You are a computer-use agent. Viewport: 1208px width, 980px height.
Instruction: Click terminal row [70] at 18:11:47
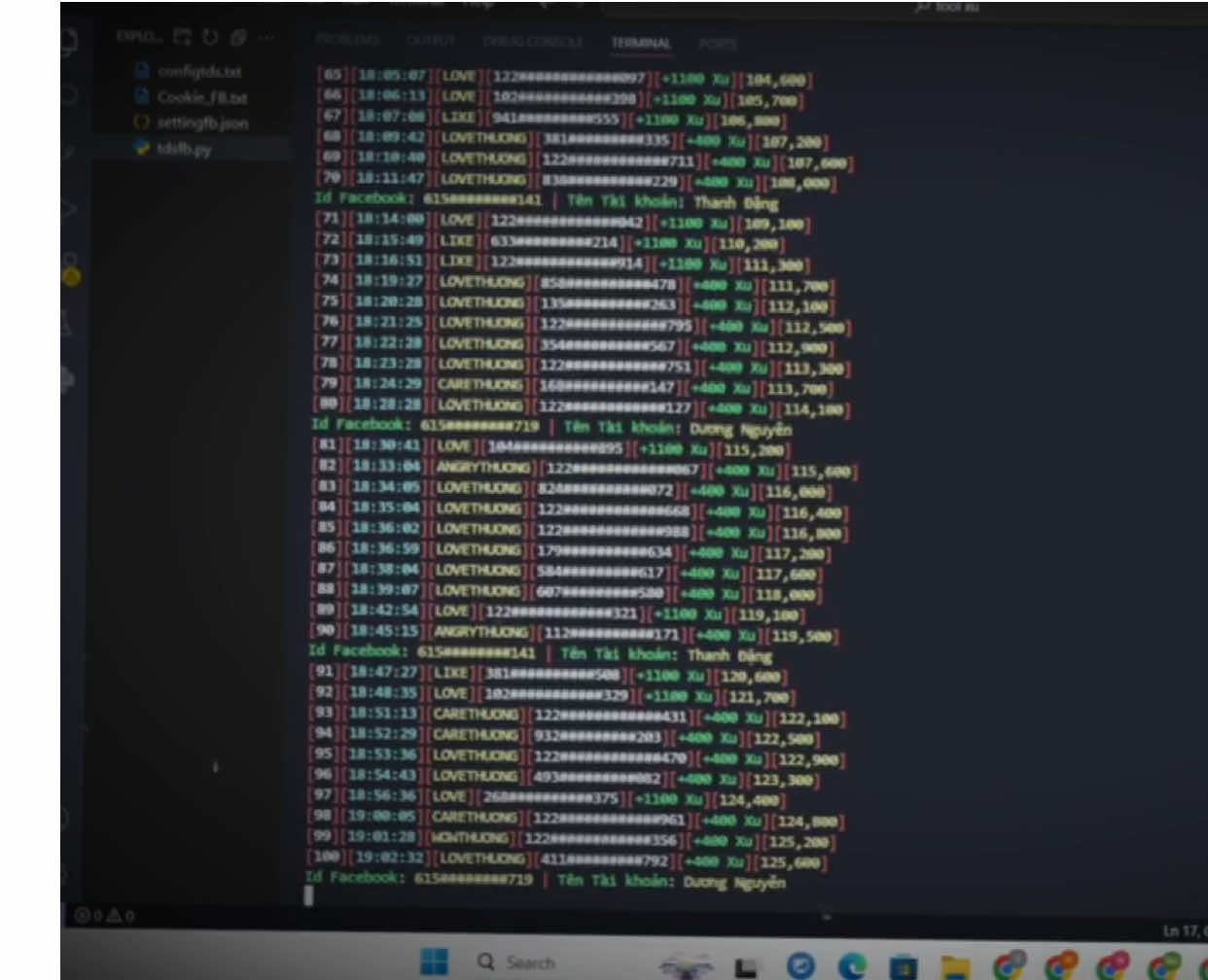(x=576, y=181)
